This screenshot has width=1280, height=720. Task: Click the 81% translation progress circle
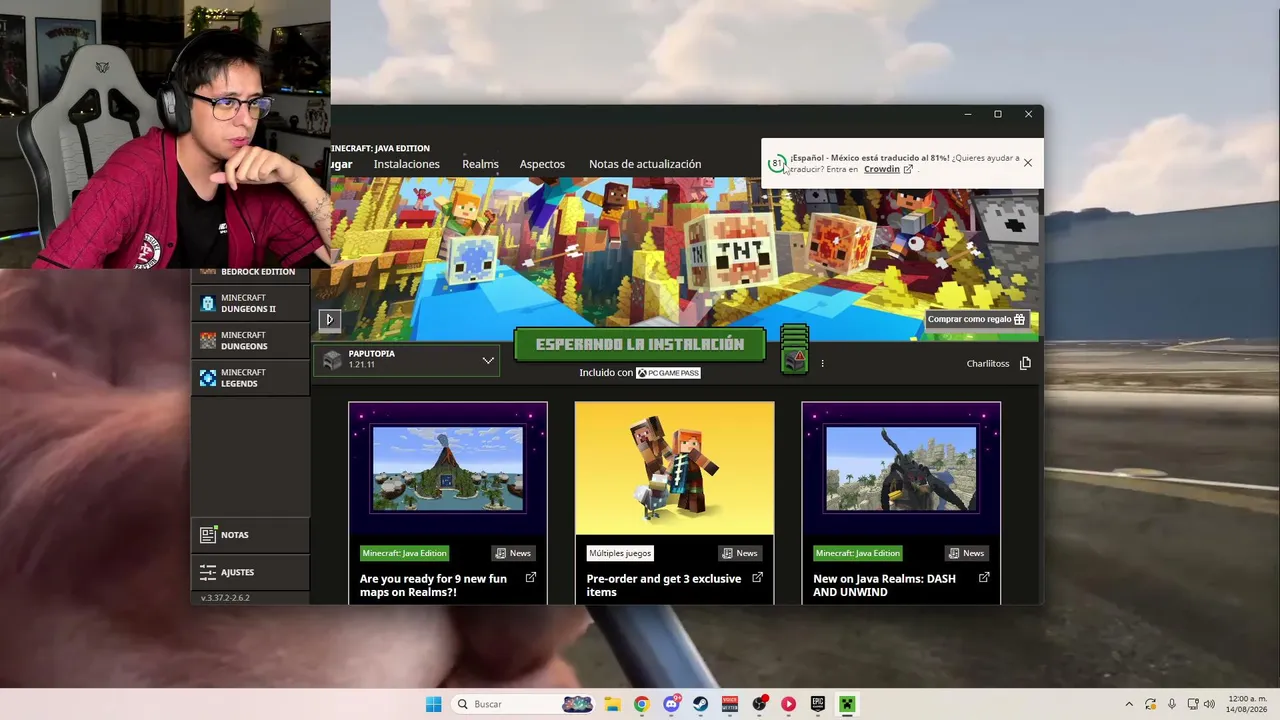(x=777, y=164)
